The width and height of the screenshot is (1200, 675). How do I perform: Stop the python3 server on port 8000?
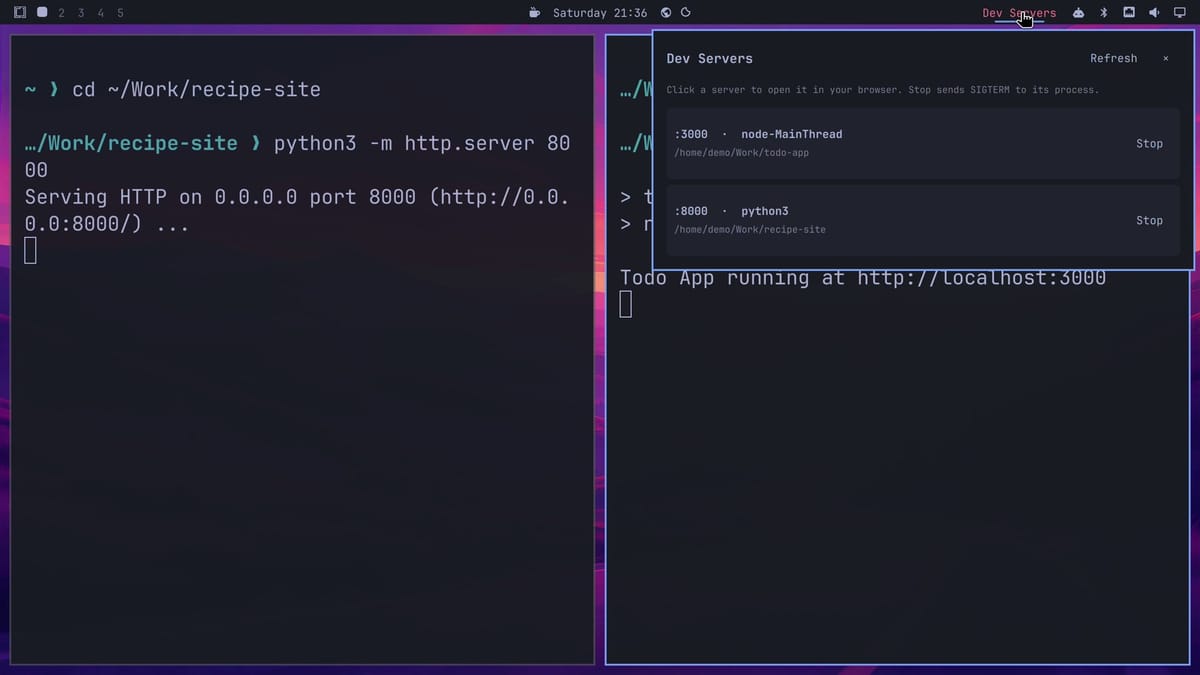click(x=1149, y=220)
